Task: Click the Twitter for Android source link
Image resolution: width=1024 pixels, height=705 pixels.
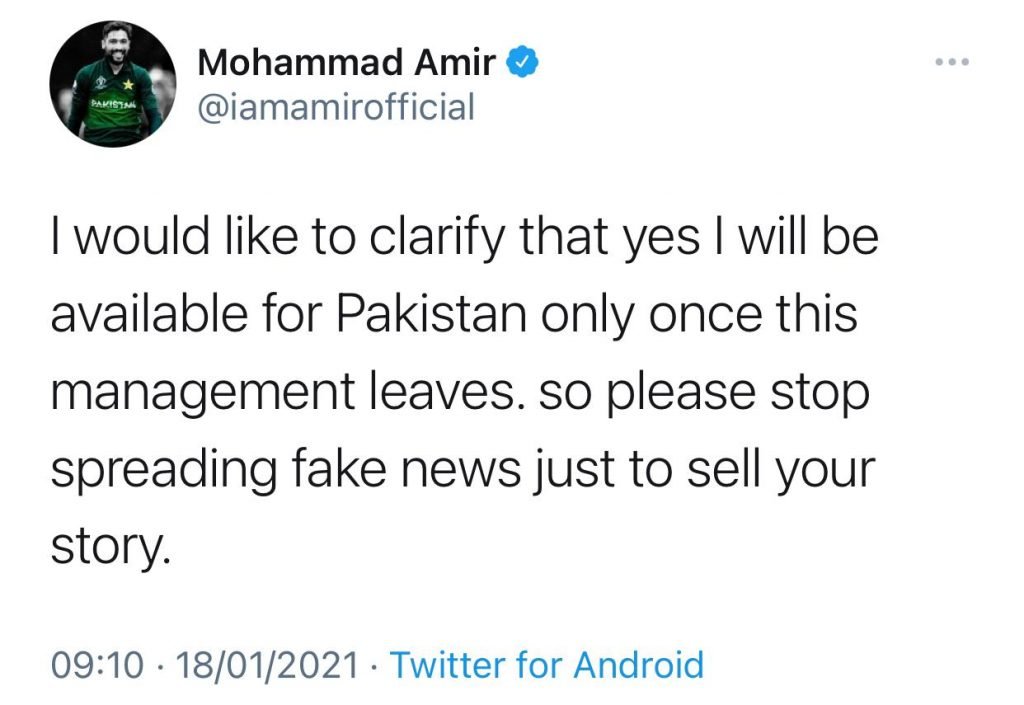Action: 546,664
